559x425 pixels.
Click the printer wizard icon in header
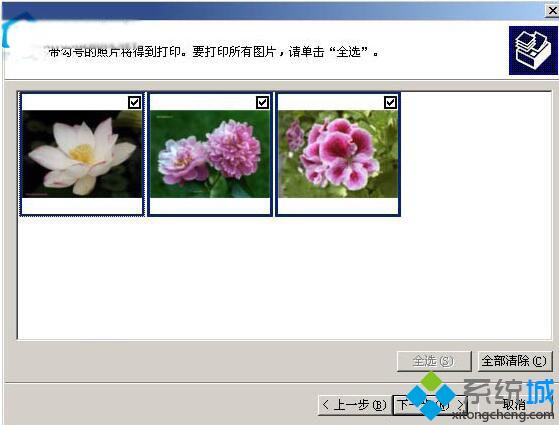coord(533,50)
